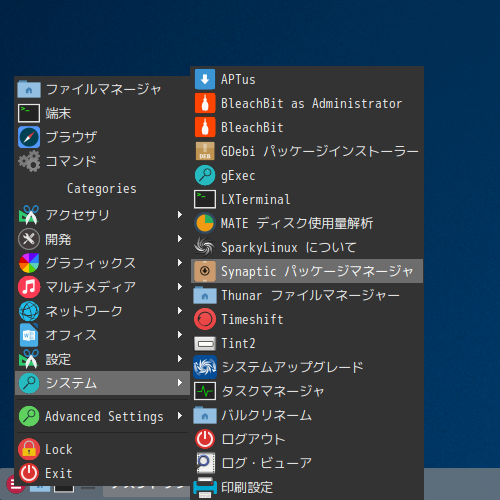Viewport: 500px width, 500px height.
Task: Expand the システム submenu arrow
Action: pyautogui.click(x=180, y=383)
